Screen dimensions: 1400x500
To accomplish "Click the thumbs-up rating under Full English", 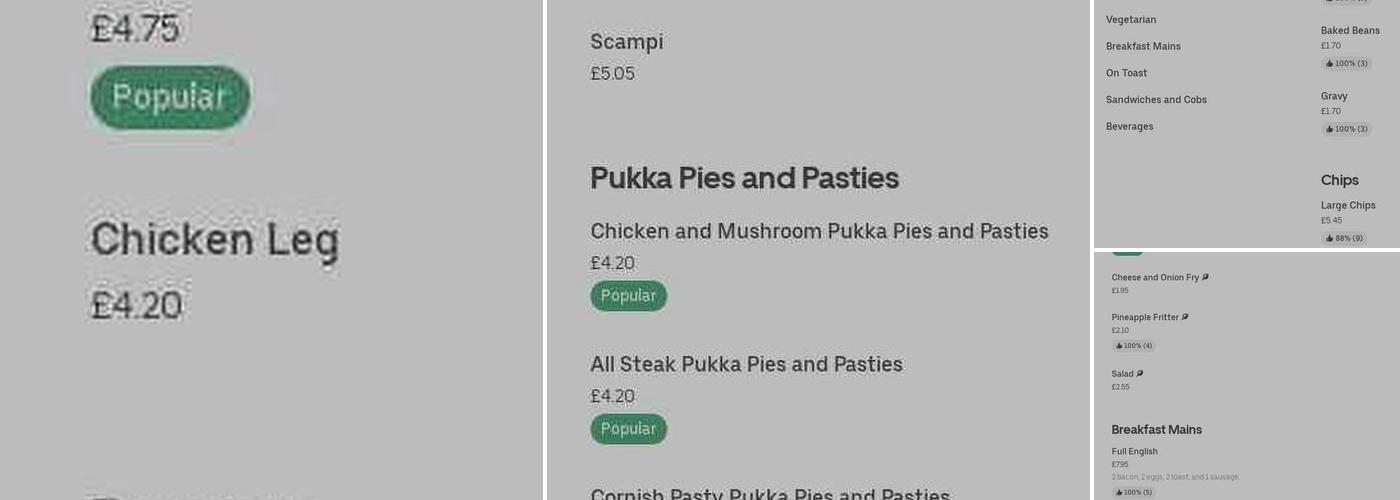I will tap(1134, 492).
